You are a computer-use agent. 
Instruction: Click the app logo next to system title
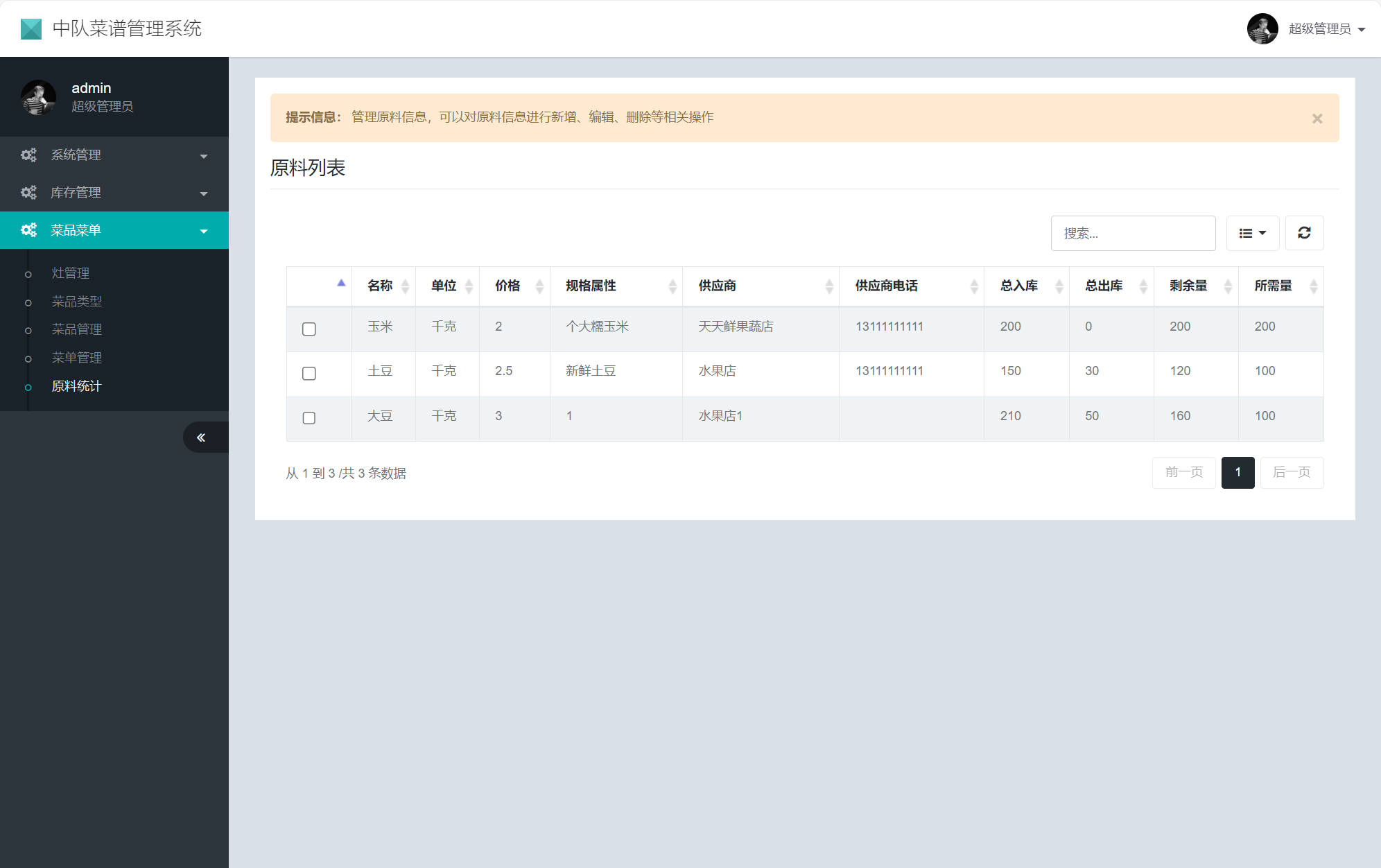31,28
